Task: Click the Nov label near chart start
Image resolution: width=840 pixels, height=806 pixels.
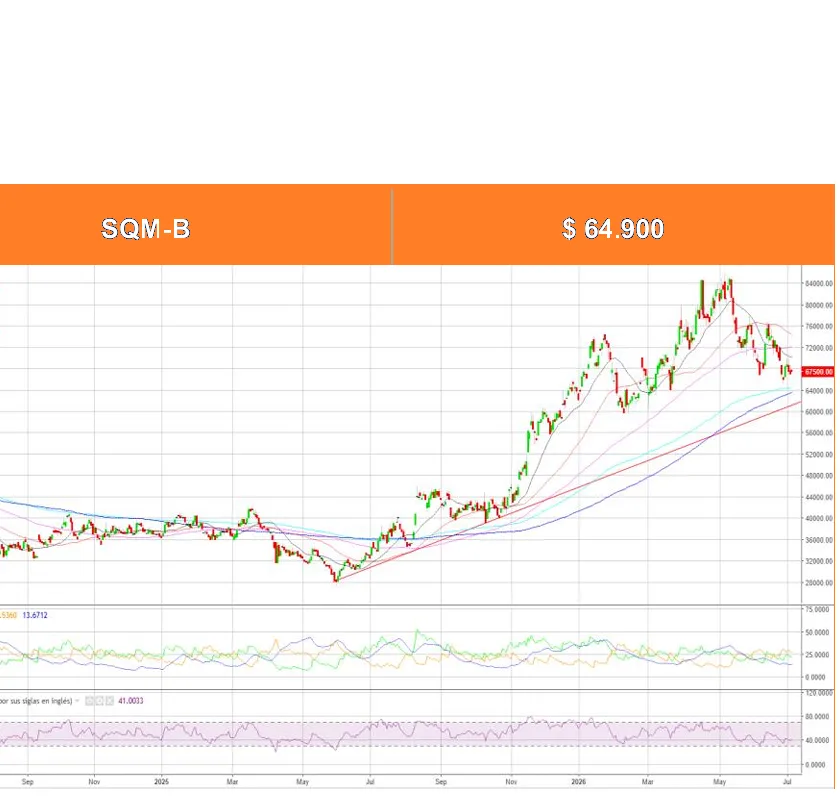Action: coord(94,782)
